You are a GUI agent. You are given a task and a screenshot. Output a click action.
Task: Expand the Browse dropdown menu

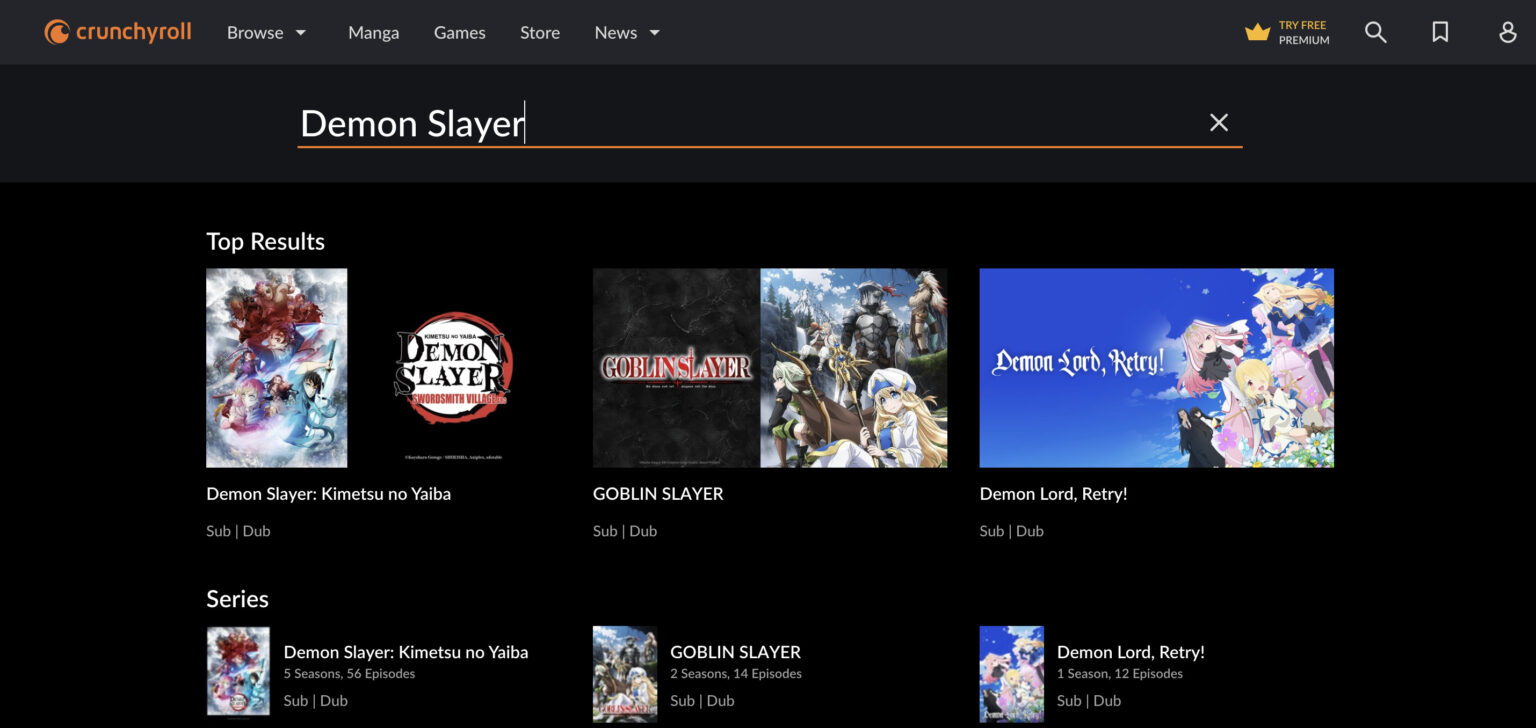pyautogui.click(x=266, y=32)
